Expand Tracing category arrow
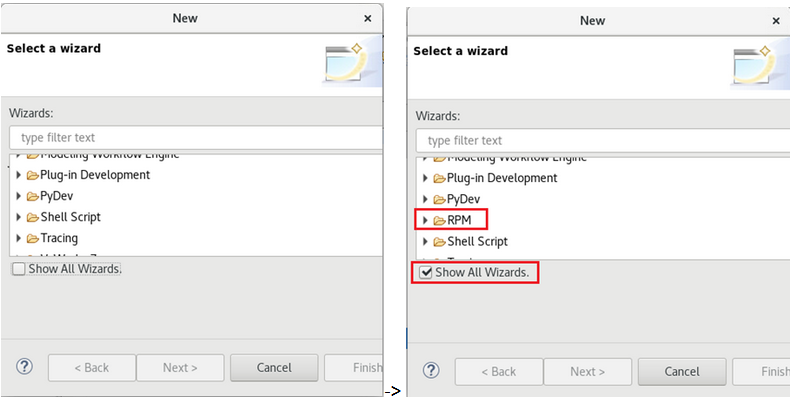 tap(19, 238)
